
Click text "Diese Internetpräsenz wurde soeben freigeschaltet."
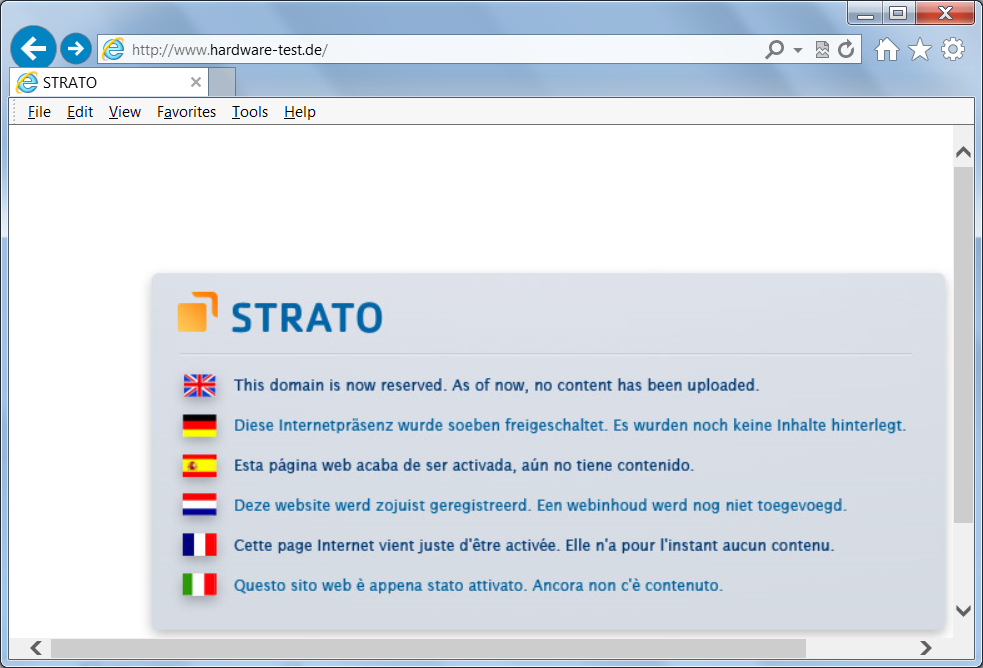[421, 425]
